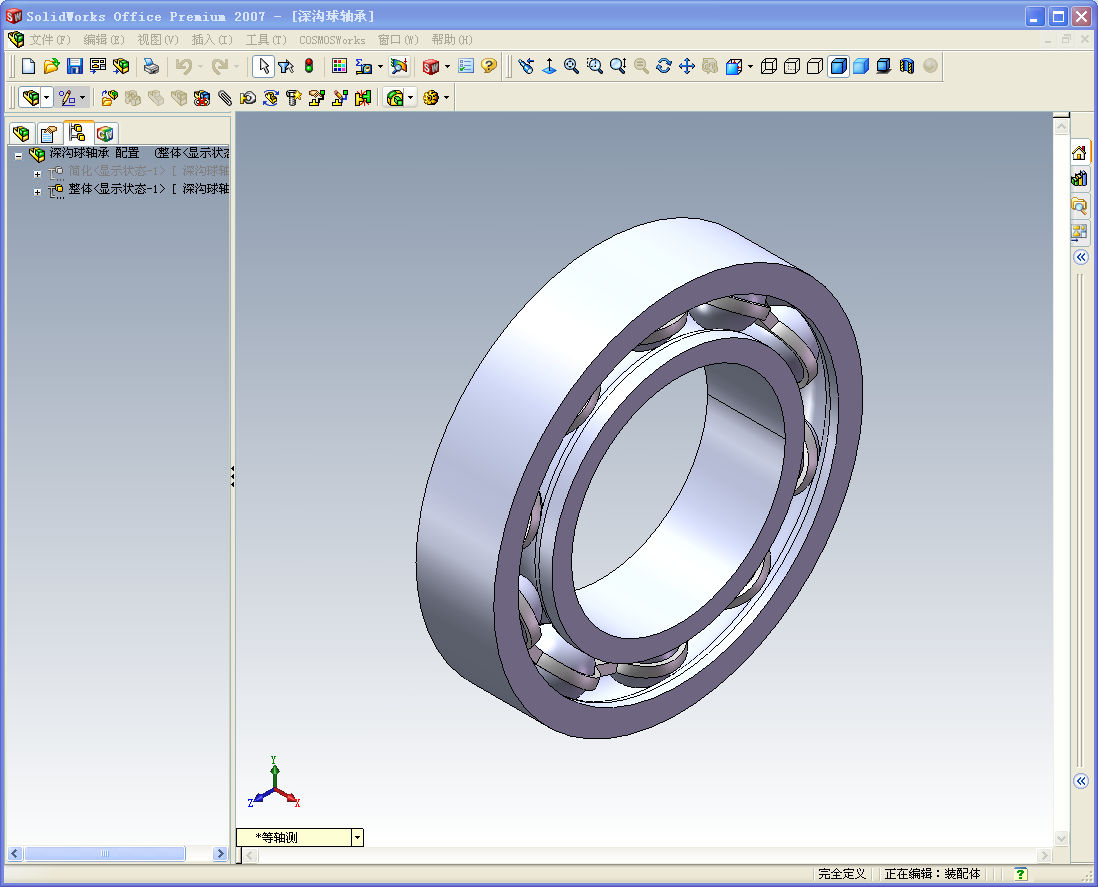The height and width of the screenshot is (887, 1098).
Task: Open the 视图(V) menu
Action: (158, 40)
